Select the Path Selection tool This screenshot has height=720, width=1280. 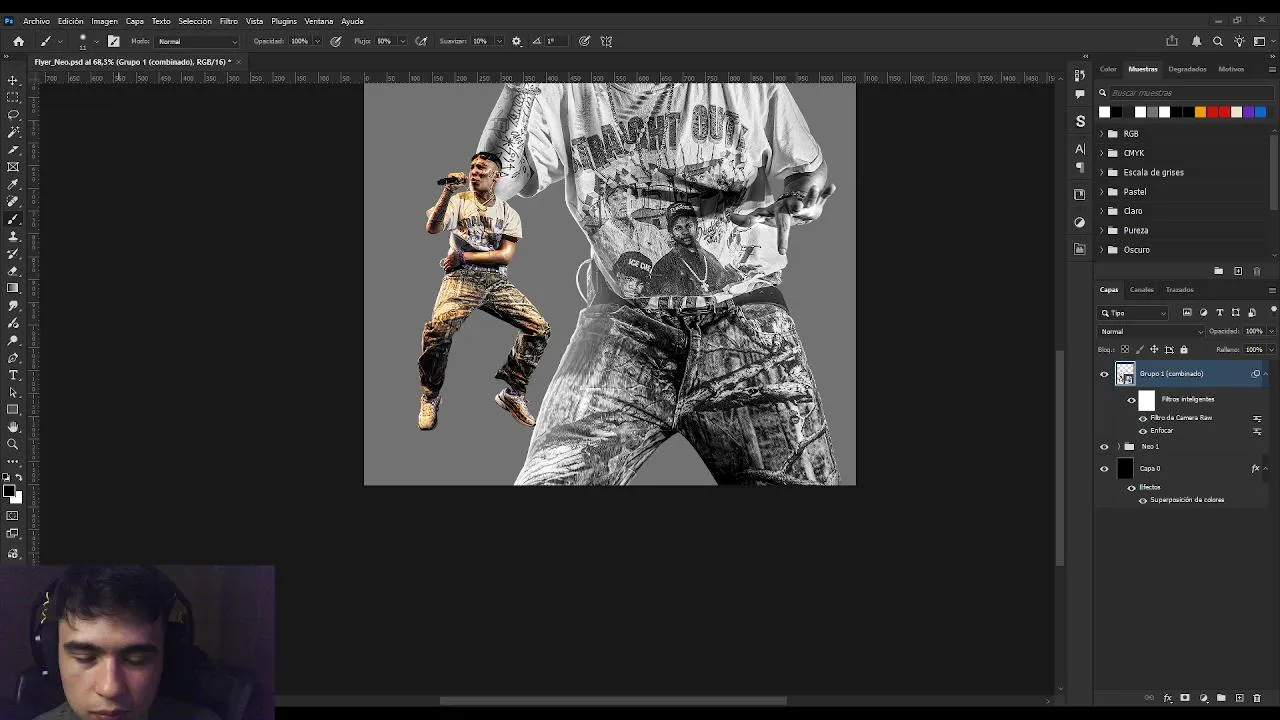click(x=13, y=392)
